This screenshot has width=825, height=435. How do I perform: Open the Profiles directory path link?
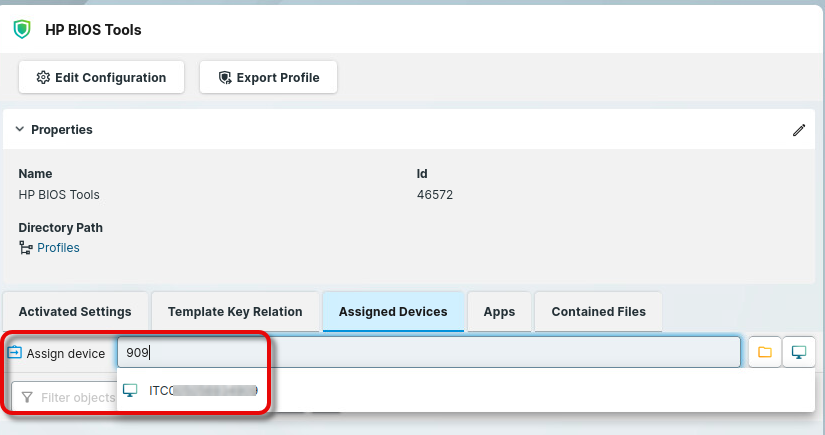58,248
